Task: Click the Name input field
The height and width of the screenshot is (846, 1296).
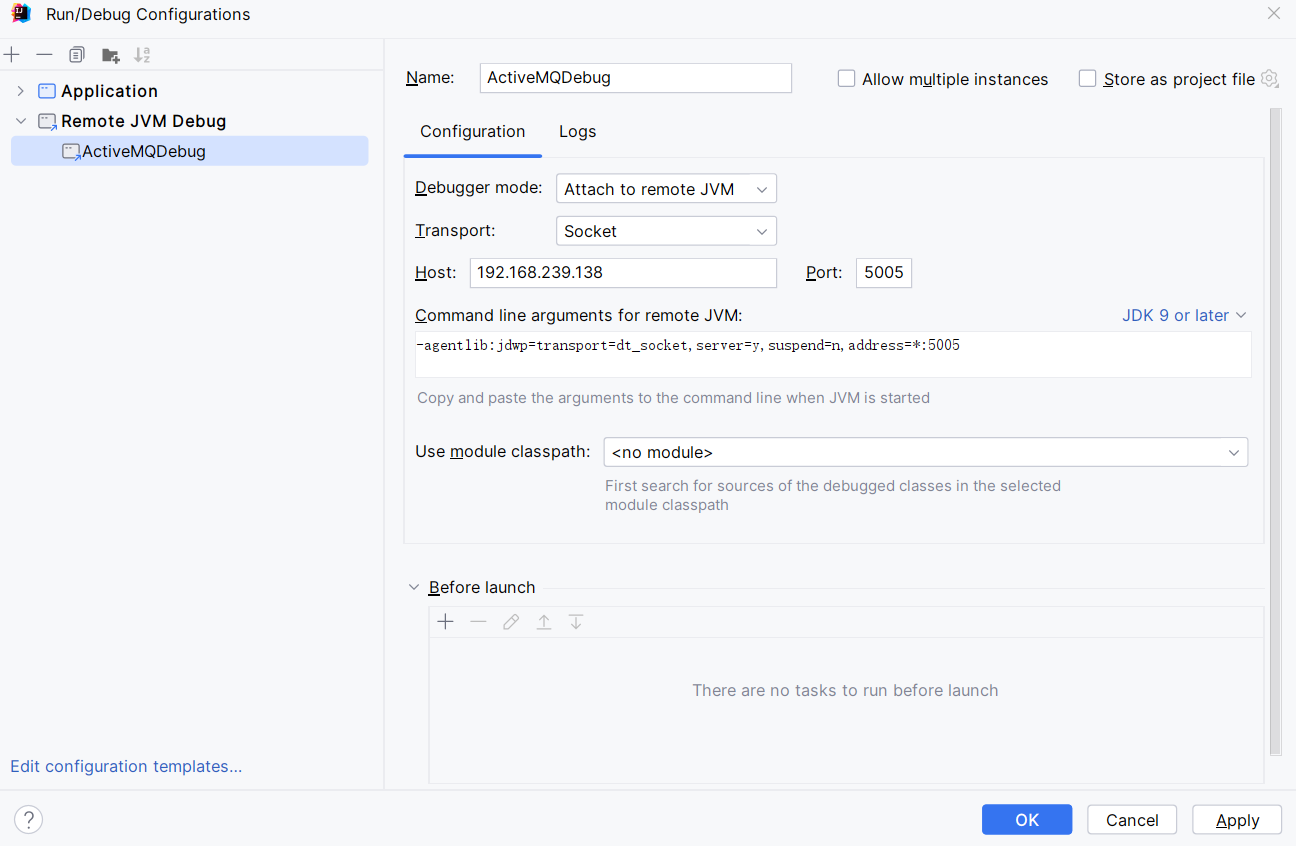Action: tap(636, 78)
